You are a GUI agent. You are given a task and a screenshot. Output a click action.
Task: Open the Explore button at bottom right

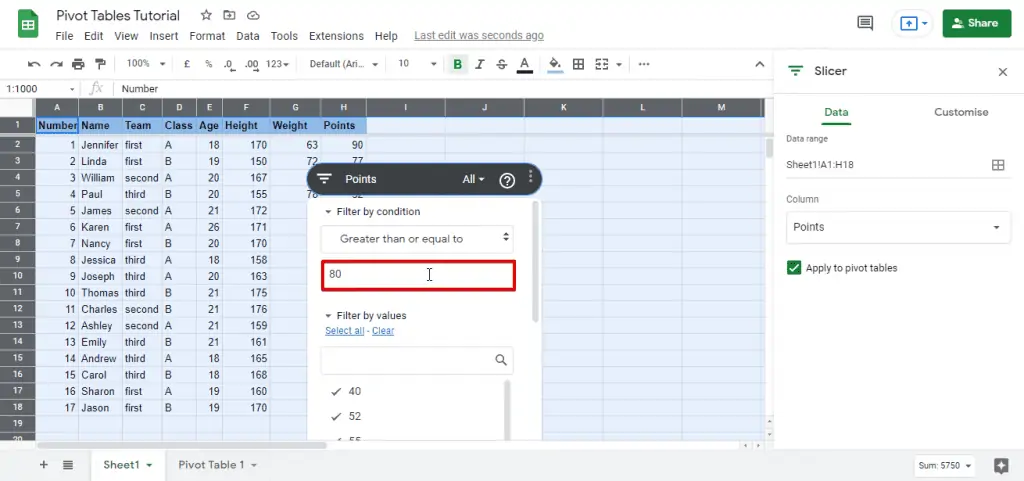click(x=1001, y=465)
